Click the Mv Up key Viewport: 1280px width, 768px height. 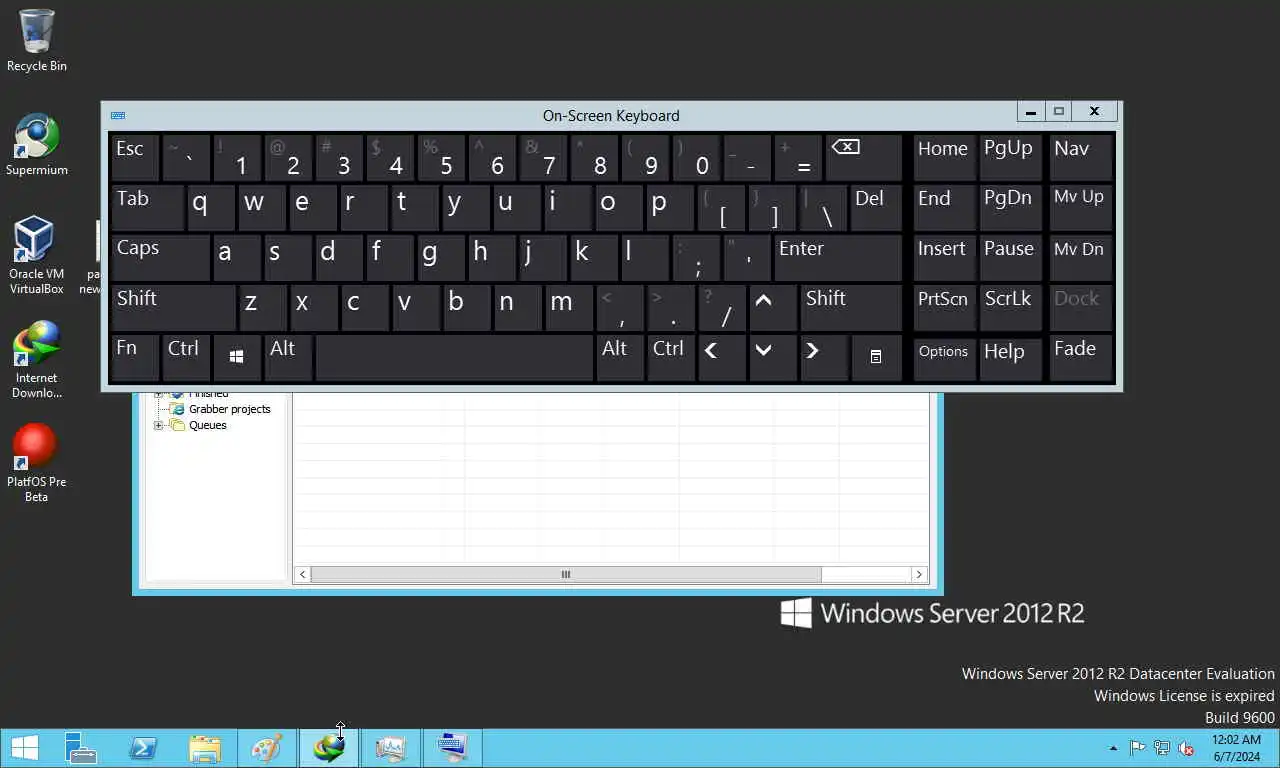tap(1081, 208)
